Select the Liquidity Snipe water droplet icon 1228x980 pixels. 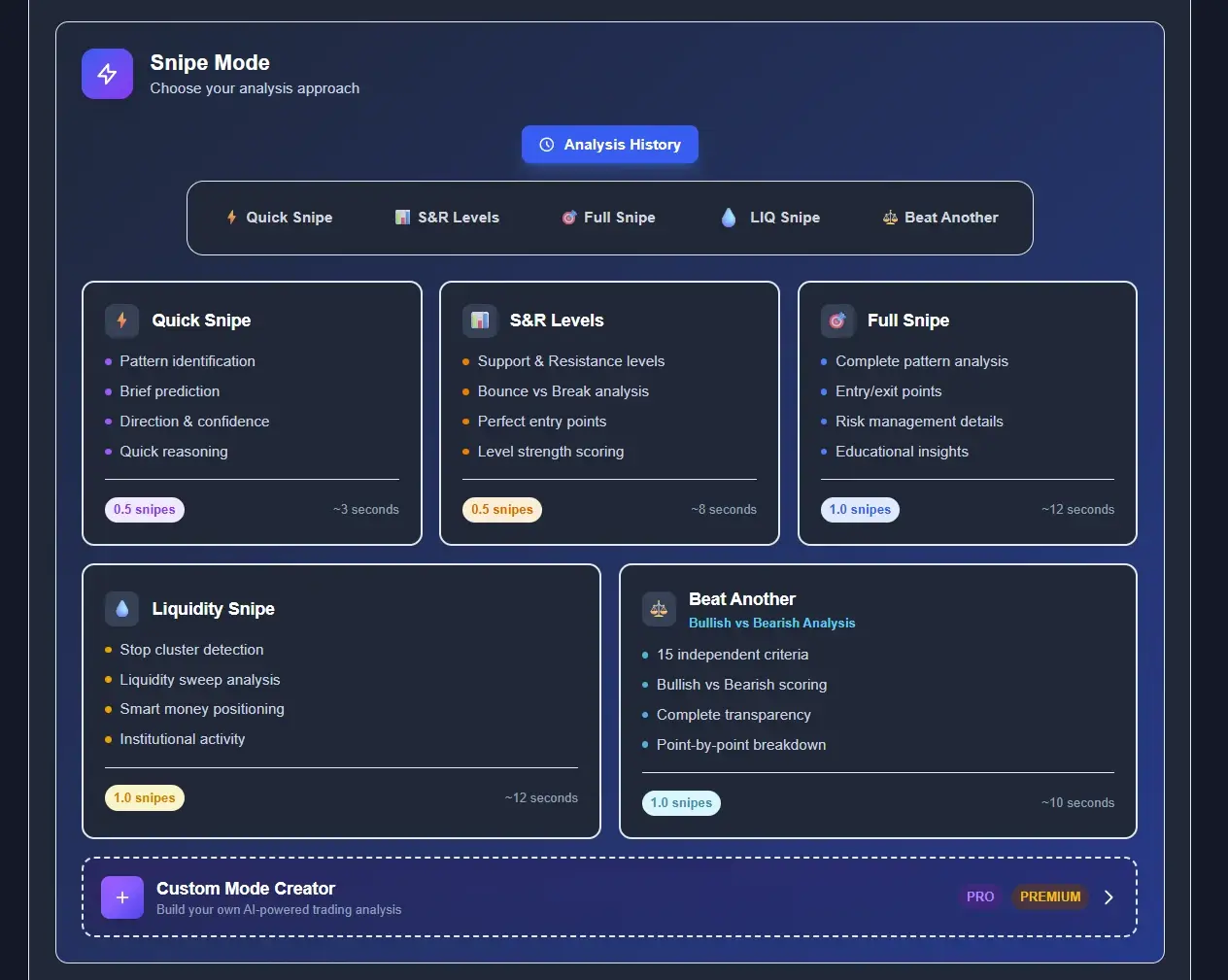click(122, 608)
